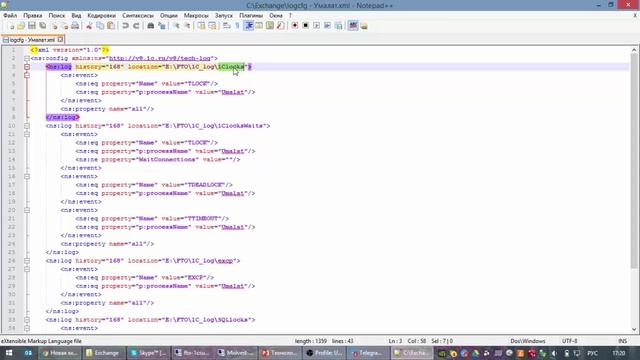Open the Запуск menu
Screen dimensions: 640x360
click(224, 16)
